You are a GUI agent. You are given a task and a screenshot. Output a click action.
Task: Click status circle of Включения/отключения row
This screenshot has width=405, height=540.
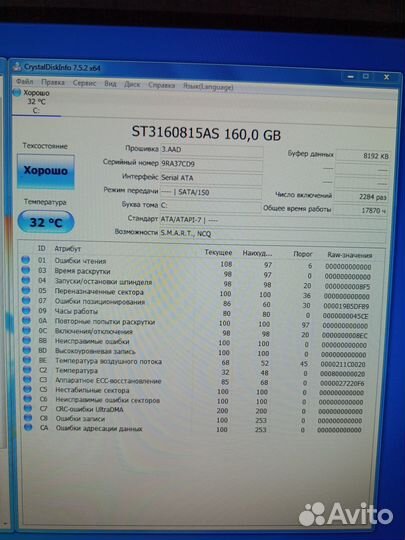27,330
